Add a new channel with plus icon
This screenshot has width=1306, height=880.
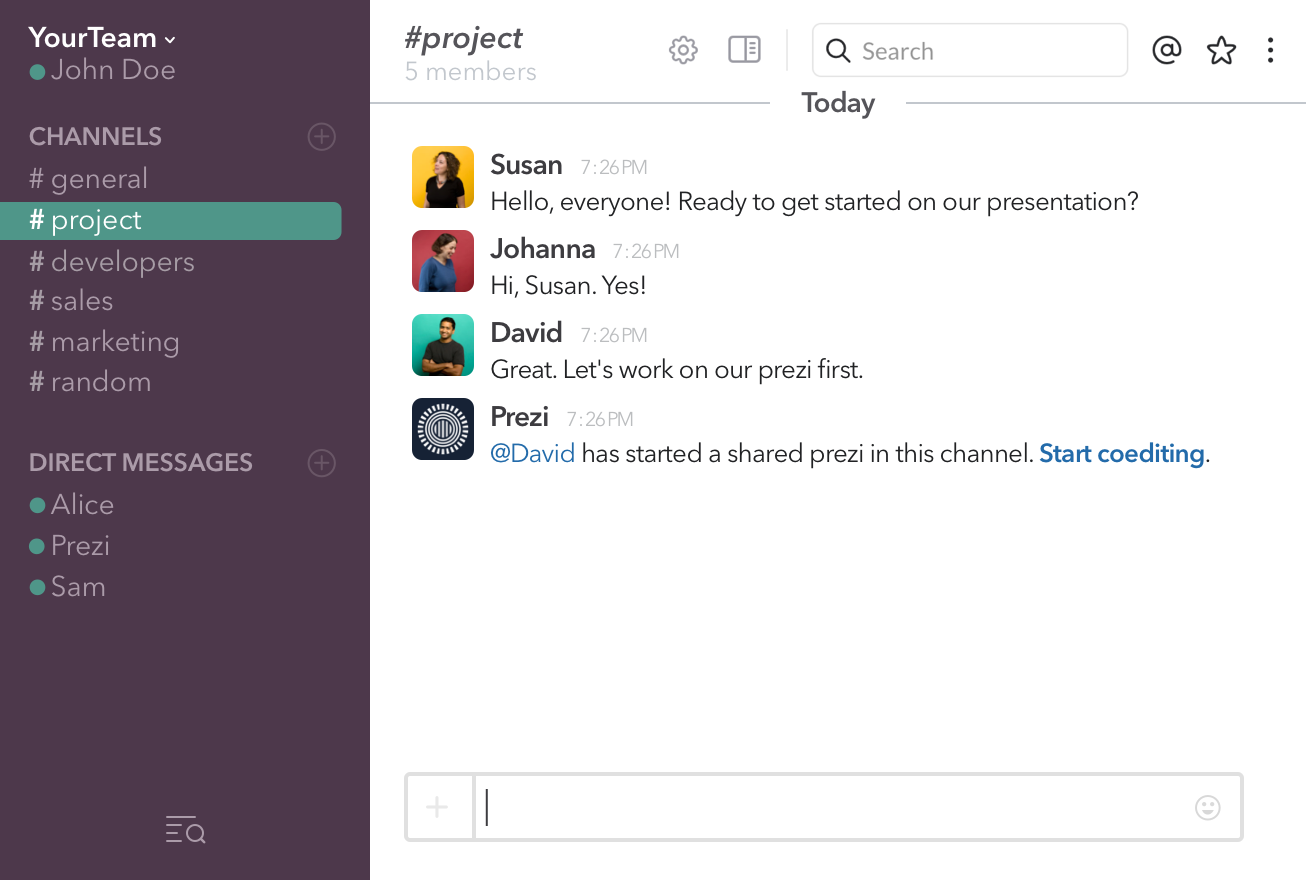321,137
